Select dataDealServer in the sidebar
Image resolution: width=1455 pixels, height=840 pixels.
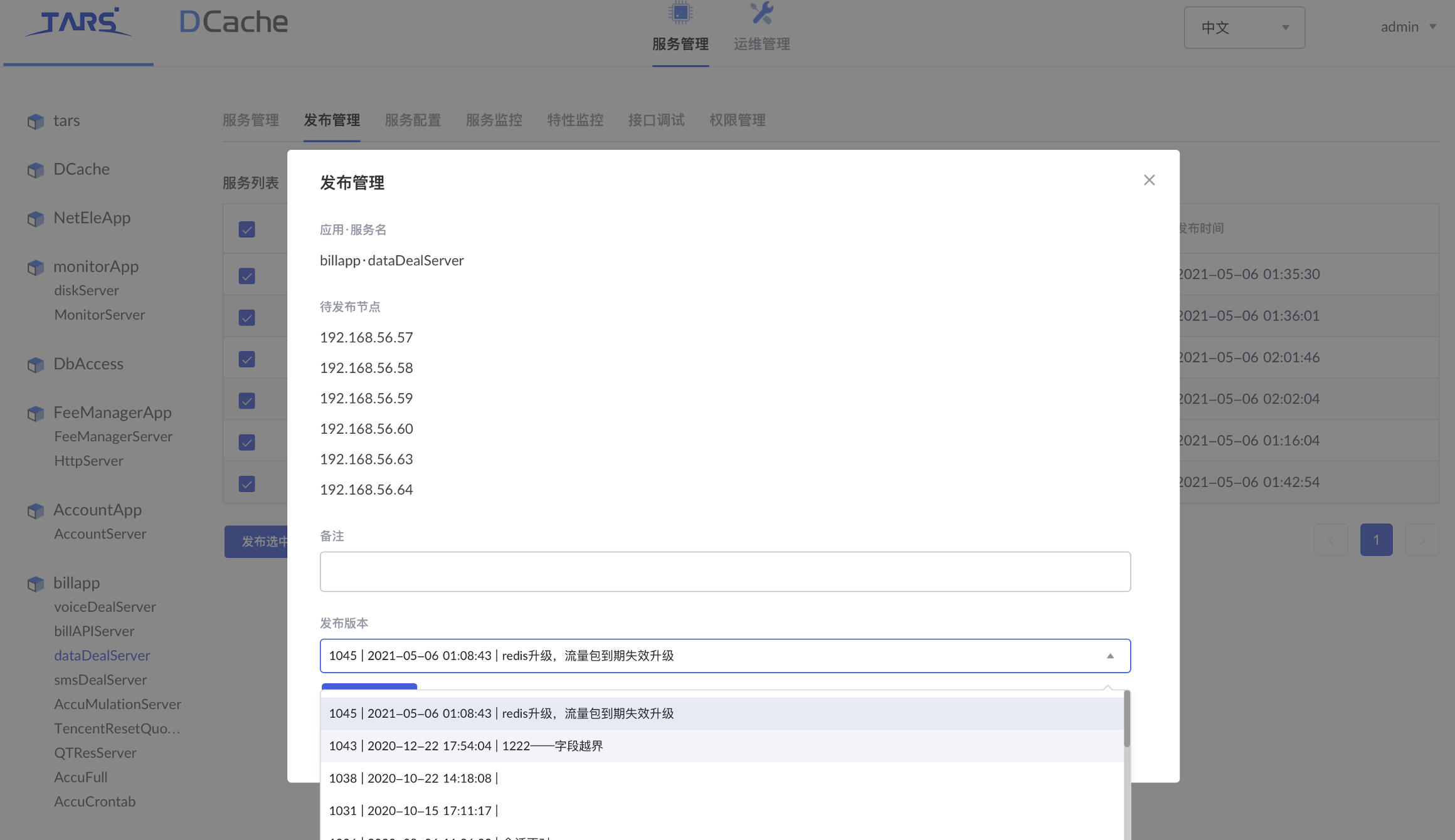102,655
